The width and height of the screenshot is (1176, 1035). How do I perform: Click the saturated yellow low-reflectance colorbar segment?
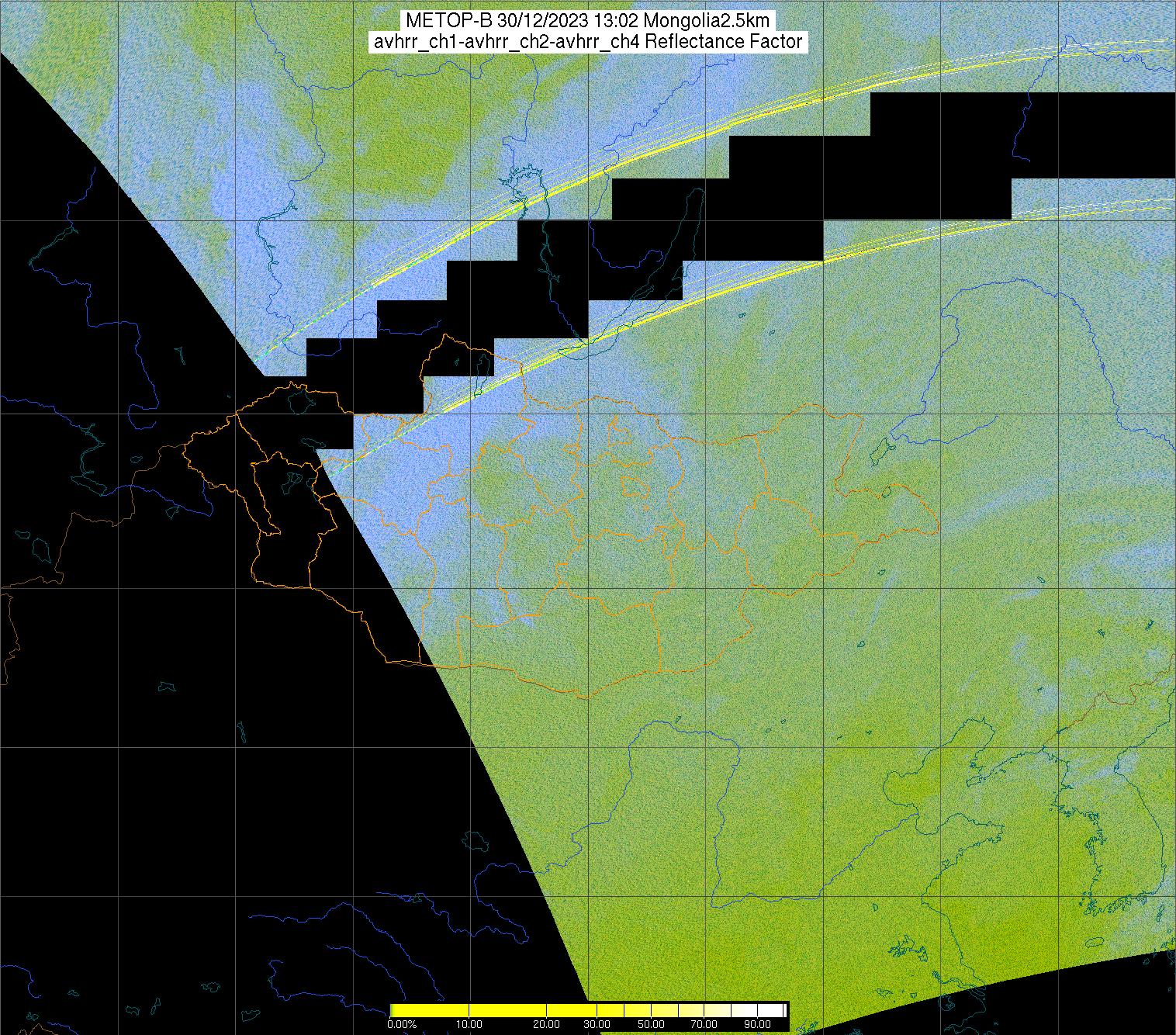coord(430,1010)
